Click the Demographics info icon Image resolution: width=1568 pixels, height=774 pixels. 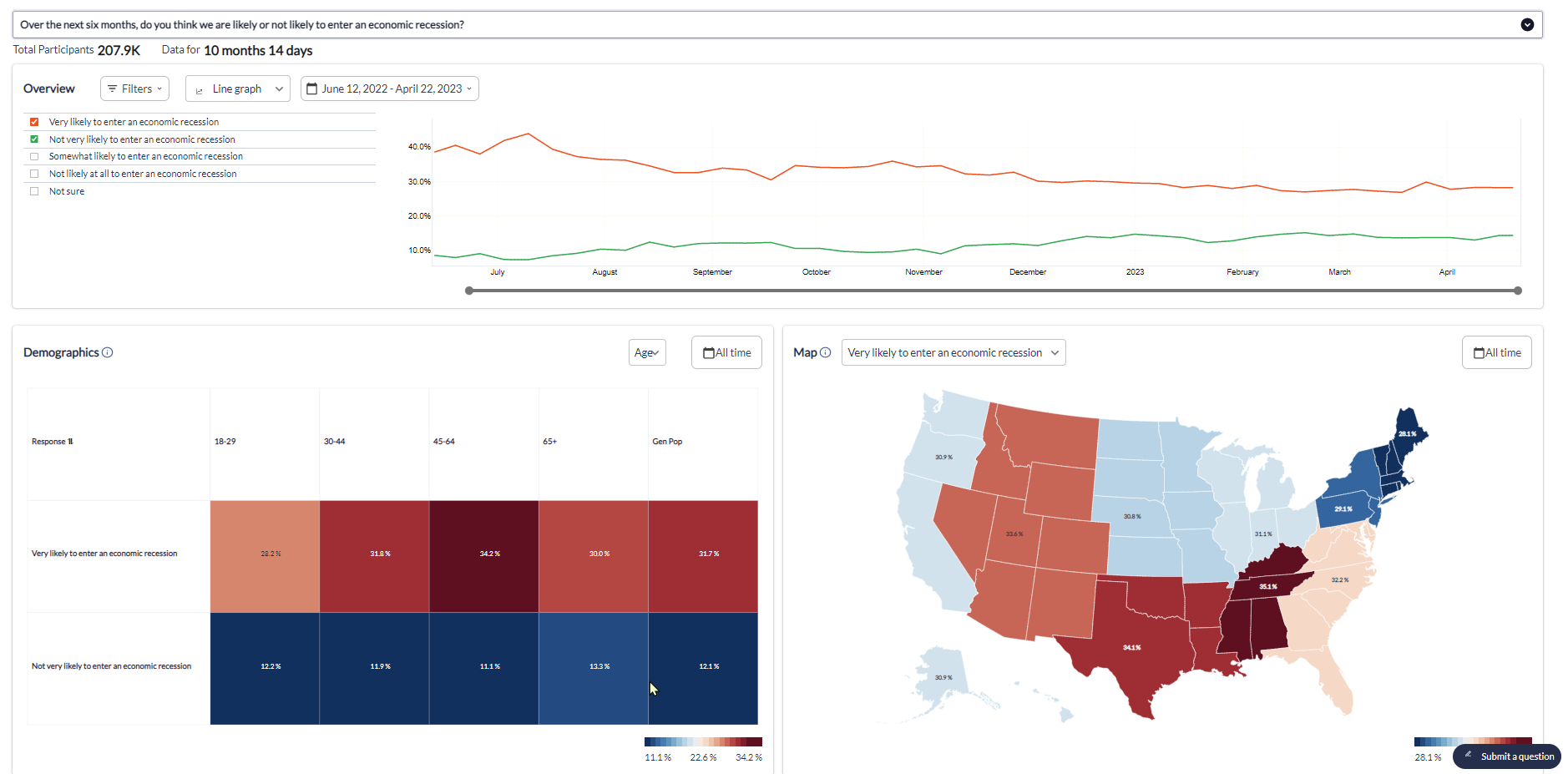tap(108, 352)
